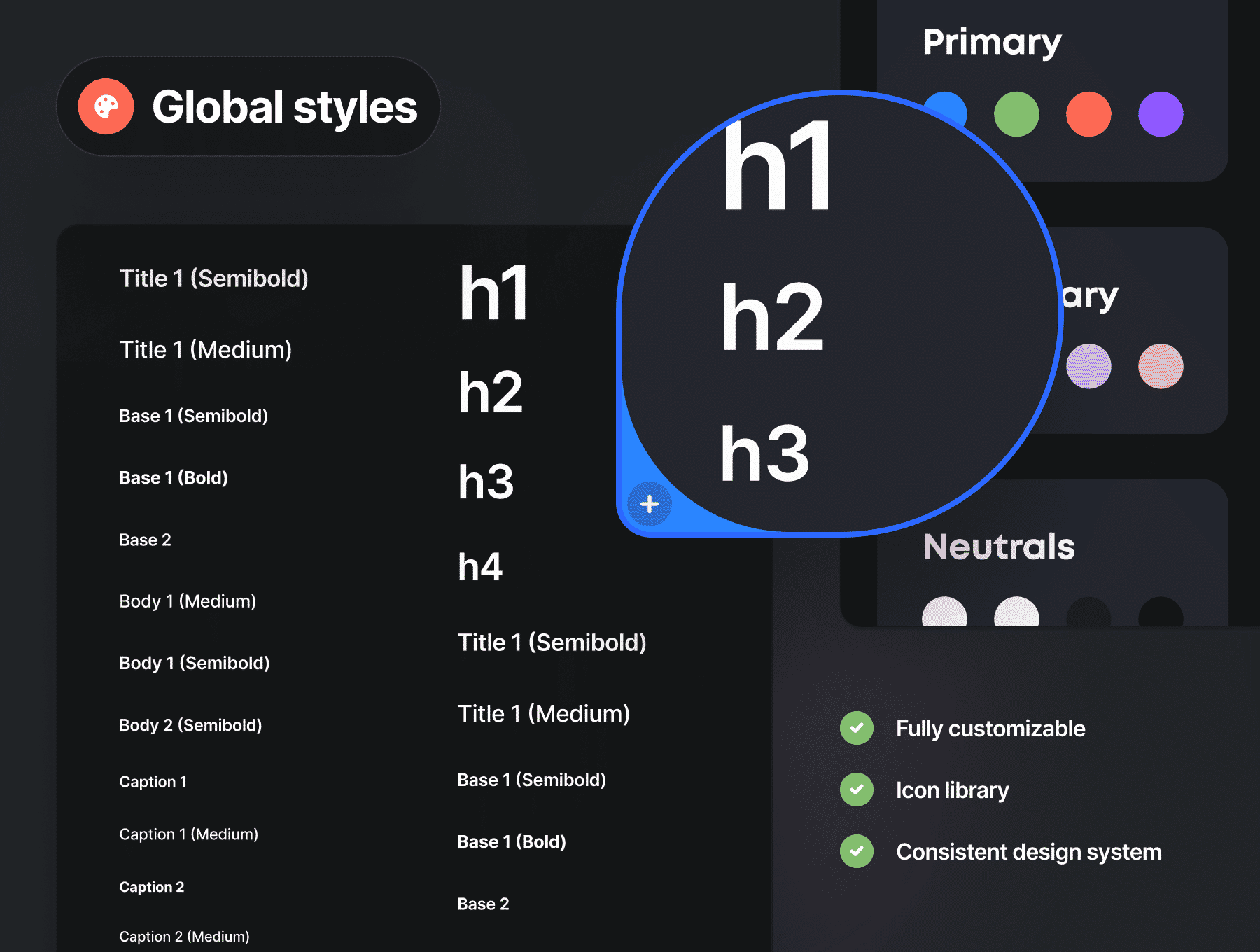Select the Caption 1 style
Screen dimensions: 1260x952
point(153,782)
